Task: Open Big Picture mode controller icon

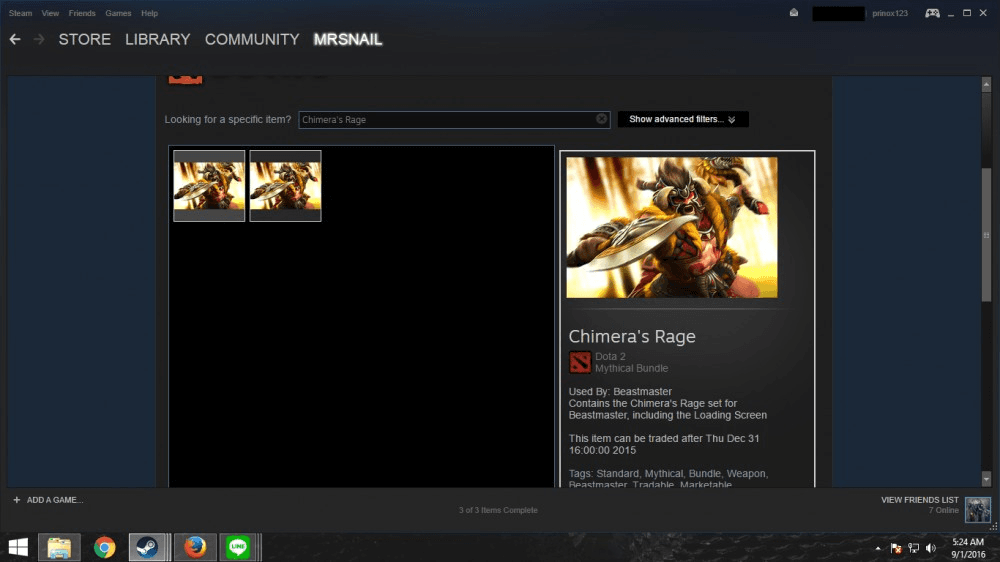Action: tap(932, 13)
